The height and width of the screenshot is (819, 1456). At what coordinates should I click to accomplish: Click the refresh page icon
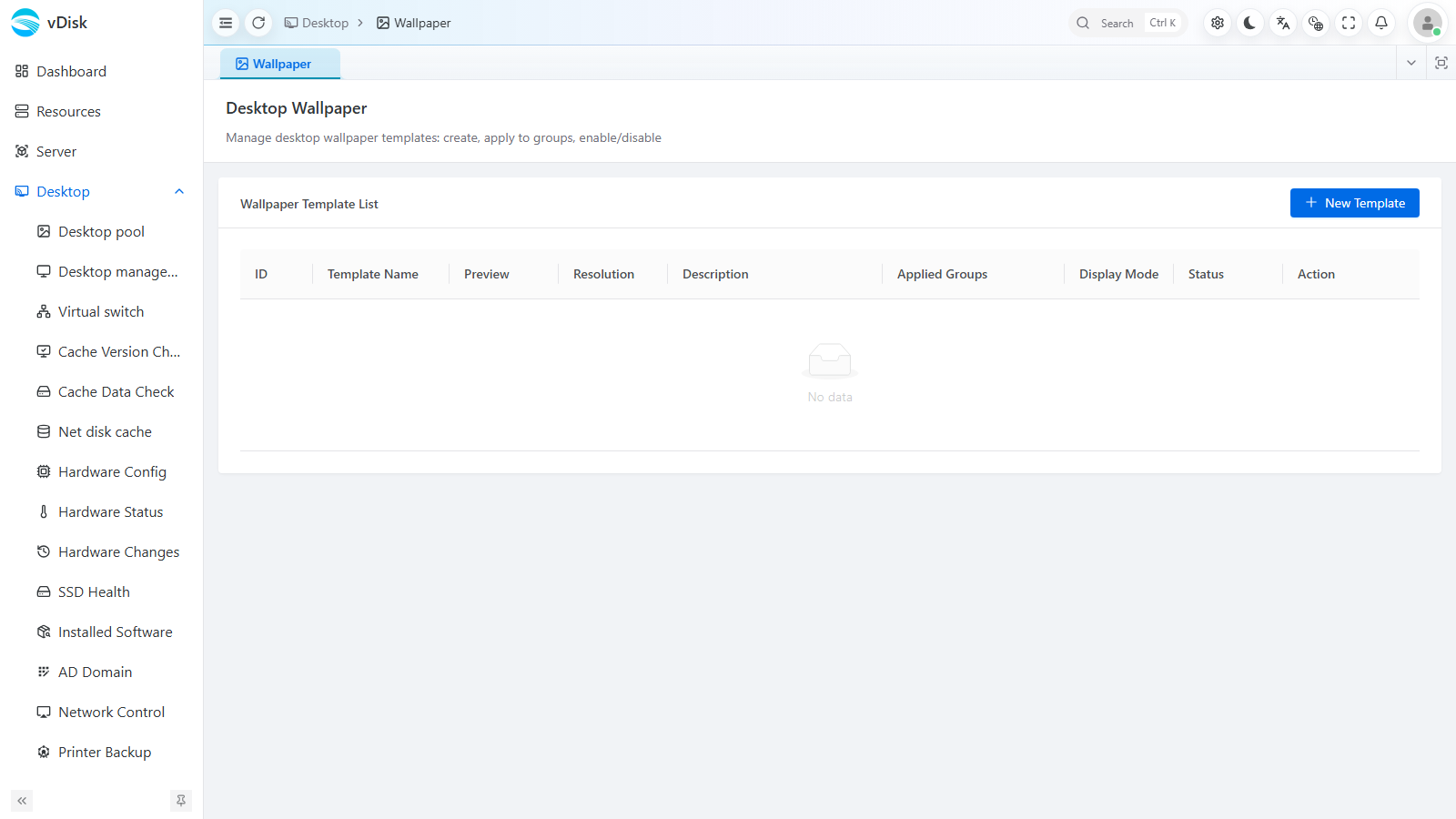coord(258,23)
